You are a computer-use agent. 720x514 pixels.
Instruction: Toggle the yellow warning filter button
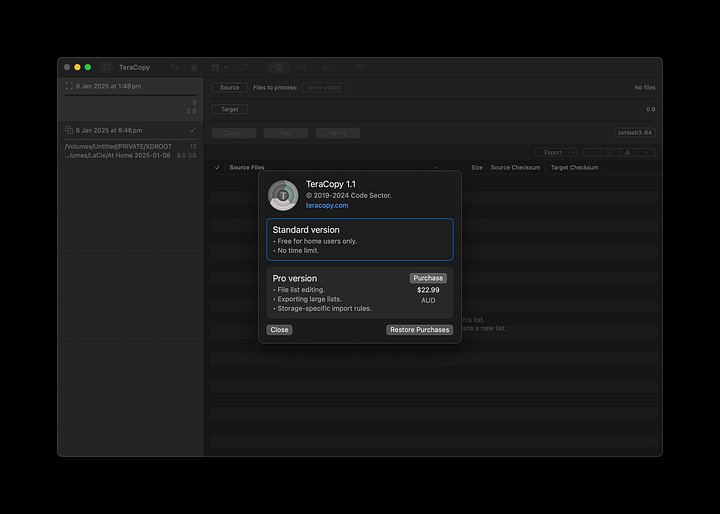coord(628,152)
